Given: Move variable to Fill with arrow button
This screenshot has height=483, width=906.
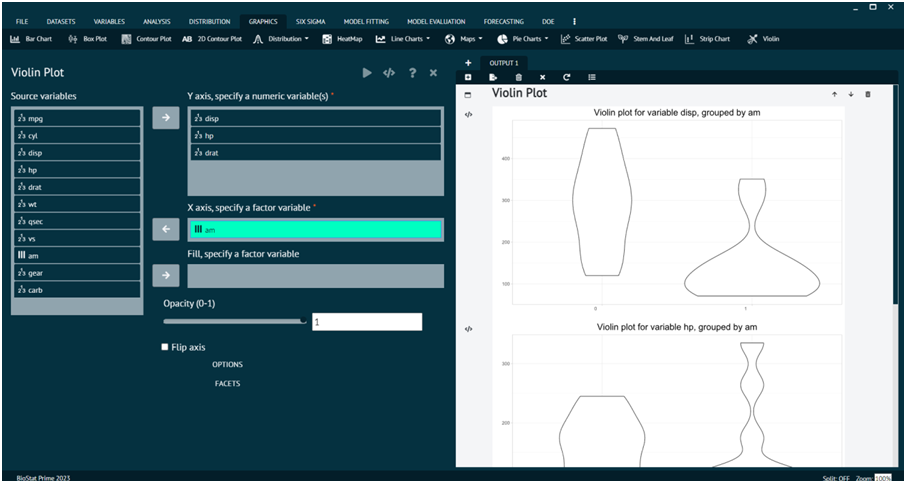Looking at the screenshot, I should click(166, 276).
